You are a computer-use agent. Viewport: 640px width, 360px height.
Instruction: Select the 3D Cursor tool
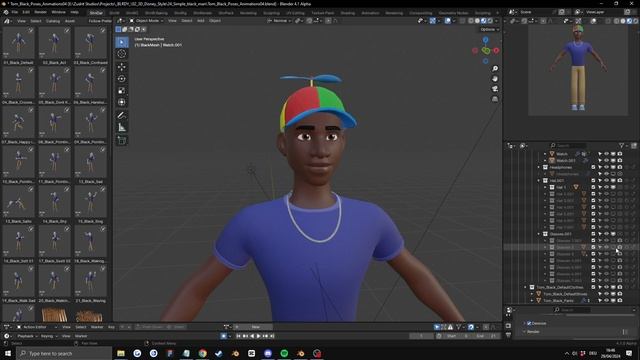pos(122,54)
